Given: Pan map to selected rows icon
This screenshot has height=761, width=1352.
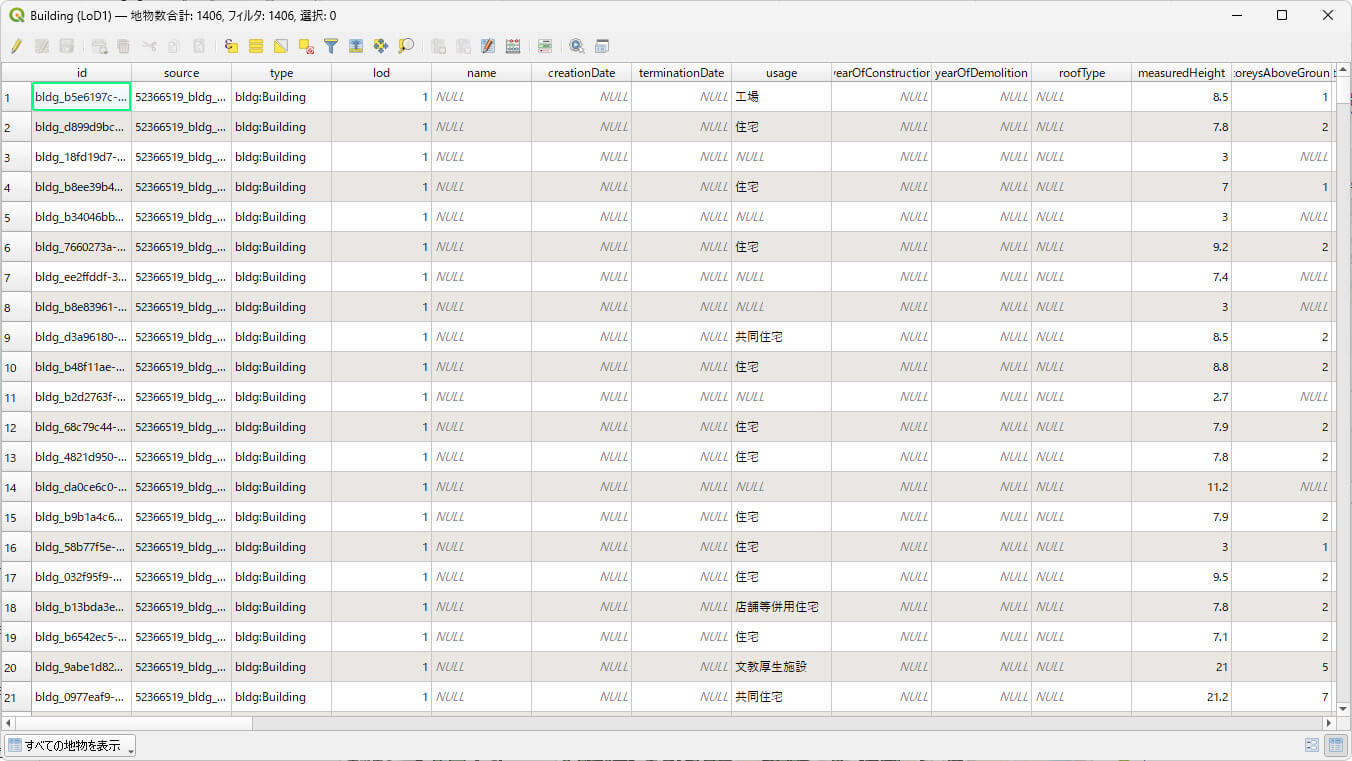Looking at the screenshot, I should tap(381, 46).
